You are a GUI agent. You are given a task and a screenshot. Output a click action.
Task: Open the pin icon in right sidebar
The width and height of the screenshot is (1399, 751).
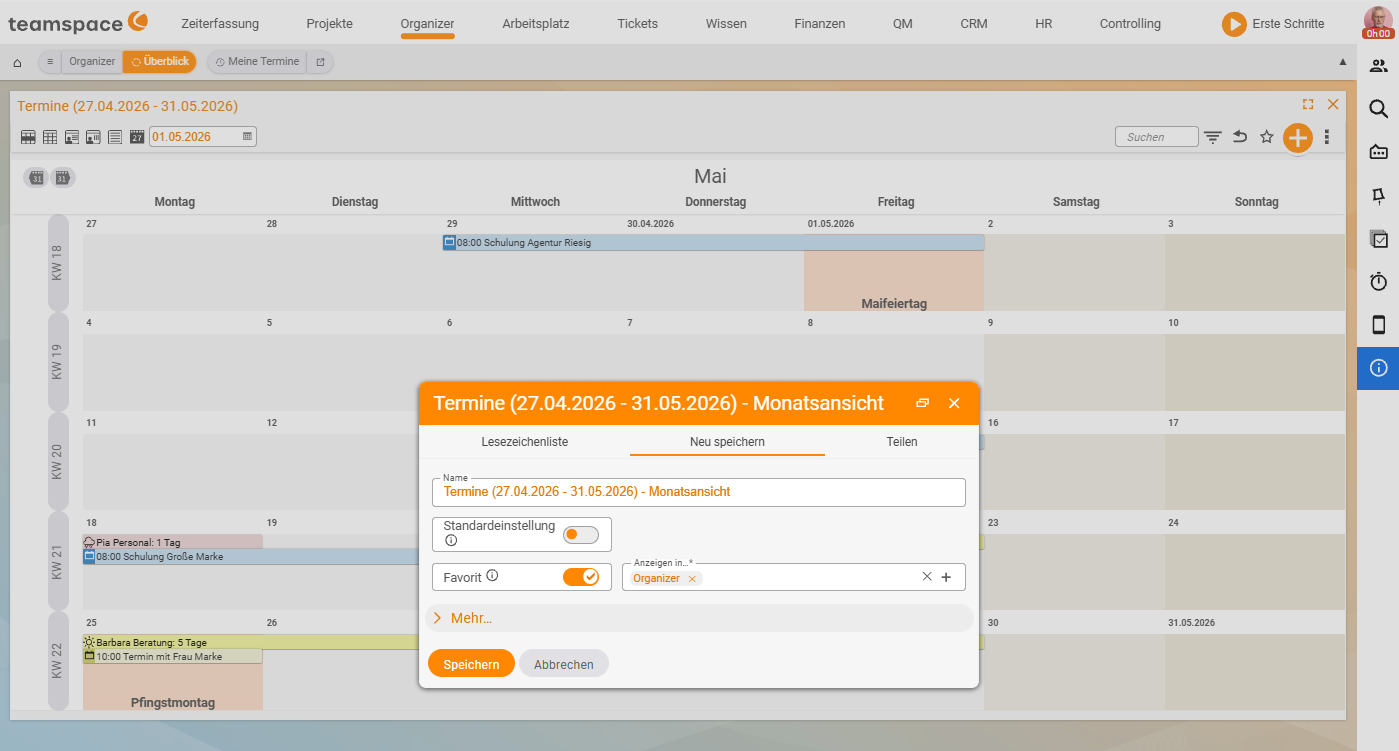tap(1378, 195)
